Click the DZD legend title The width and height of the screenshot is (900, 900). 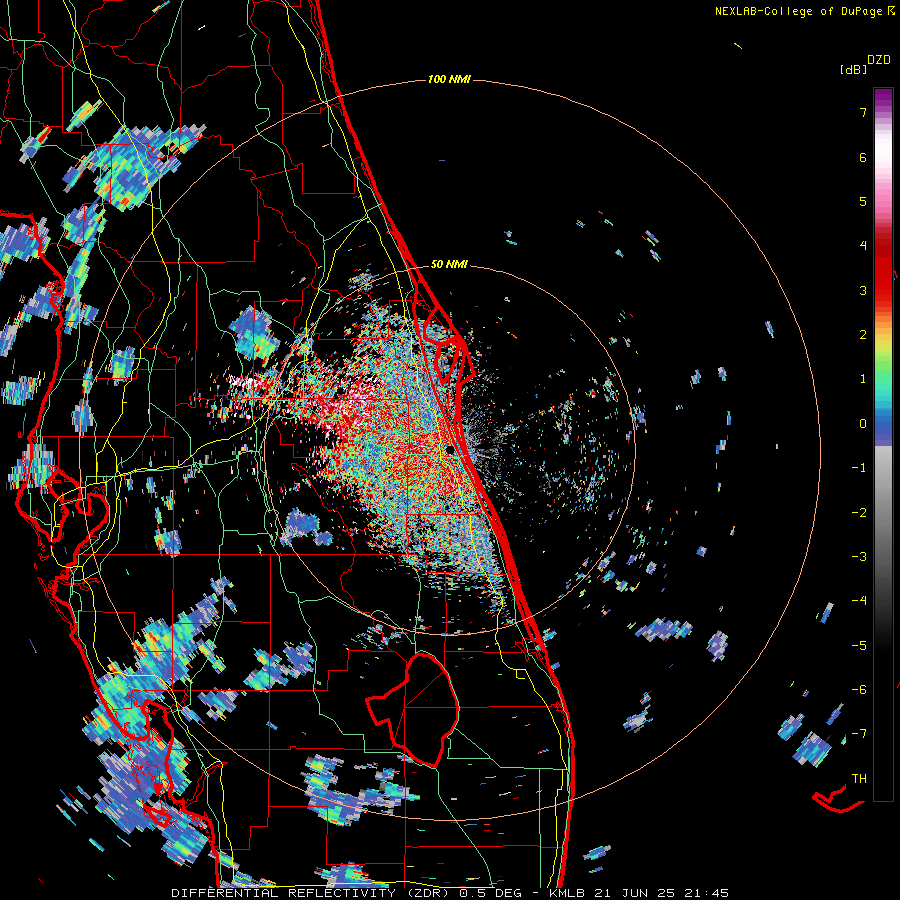(879, 60)
